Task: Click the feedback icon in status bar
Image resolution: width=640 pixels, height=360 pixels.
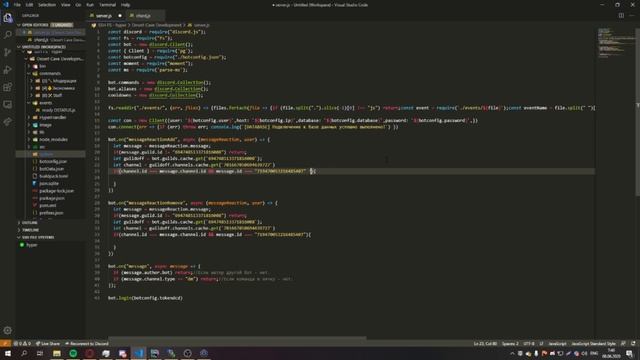Action: (623, 344)
